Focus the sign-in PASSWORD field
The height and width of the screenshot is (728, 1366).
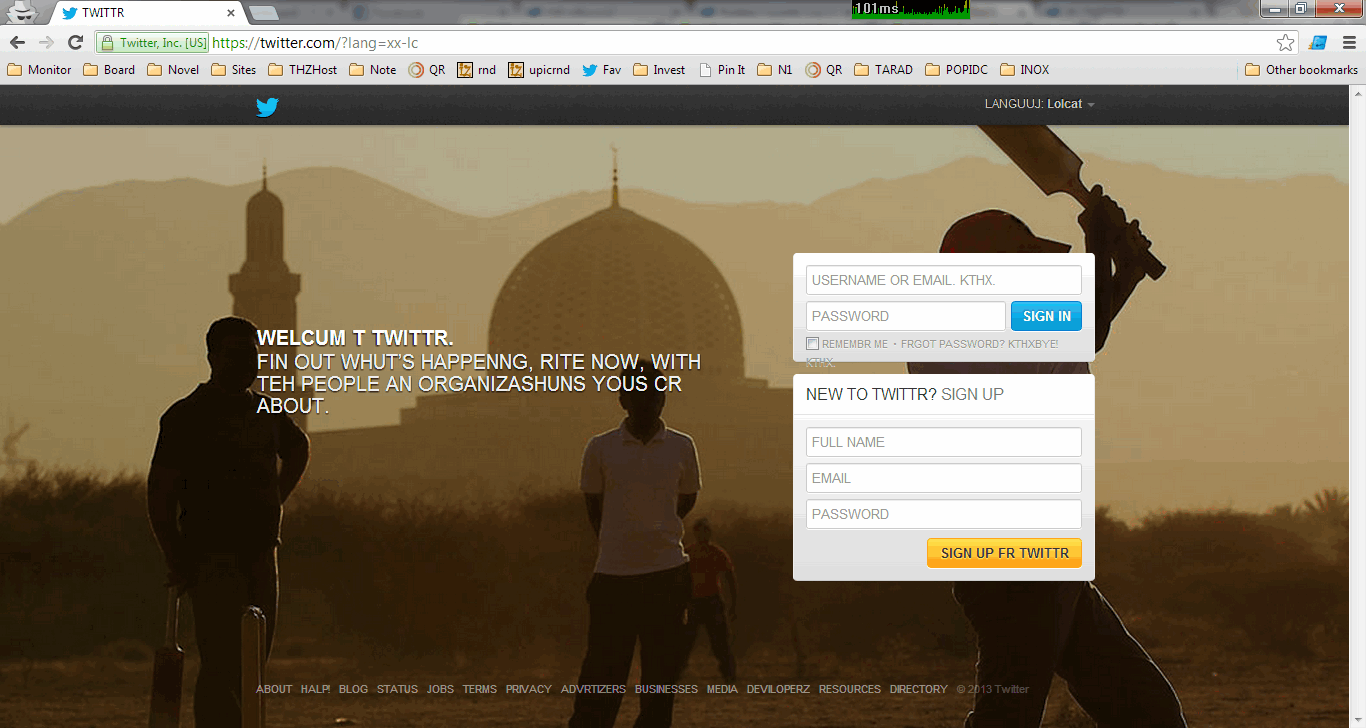(906, 316)
